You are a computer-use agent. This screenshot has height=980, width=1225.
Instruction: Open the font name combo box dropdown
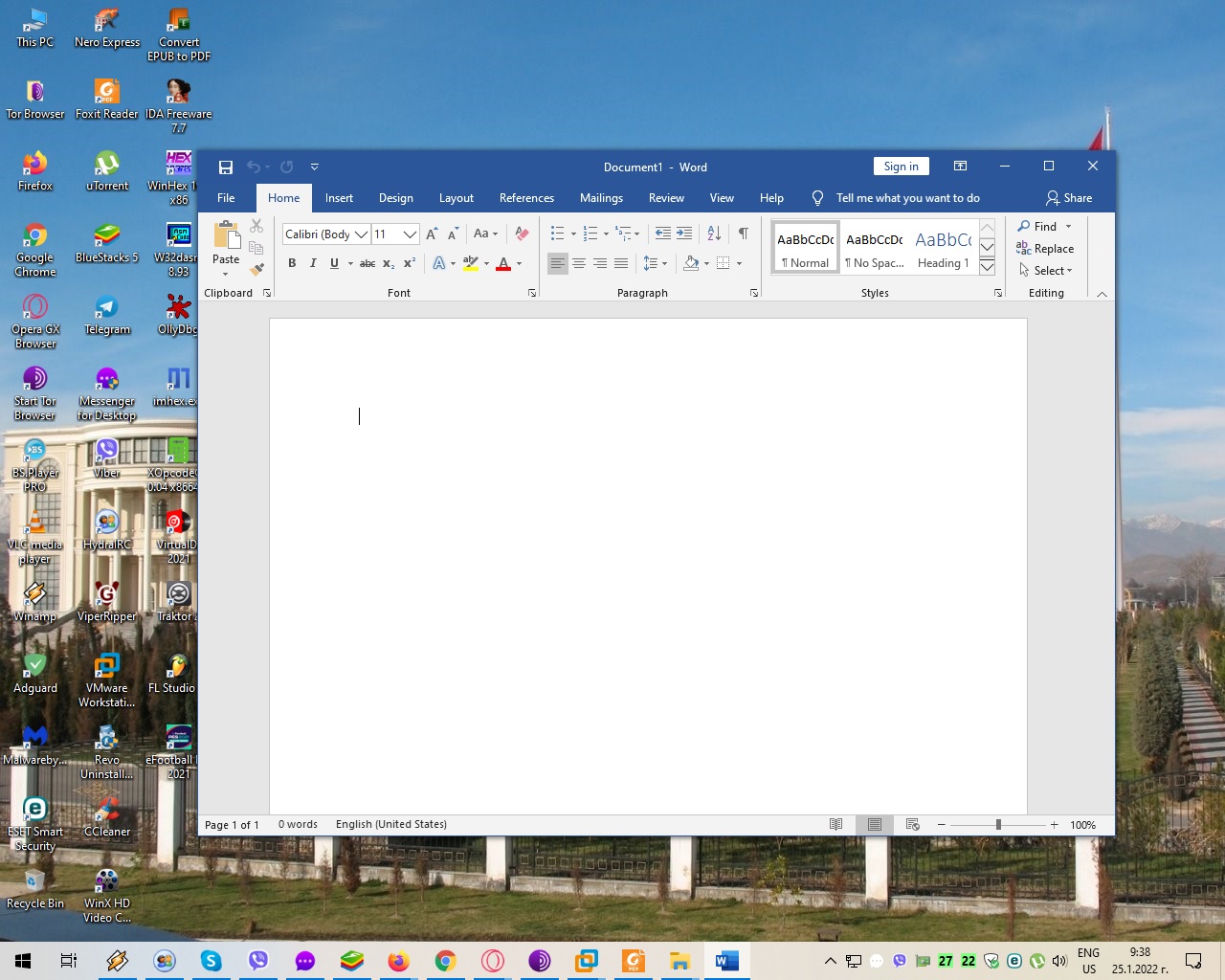pyautogui.click(x=361, y=234)
